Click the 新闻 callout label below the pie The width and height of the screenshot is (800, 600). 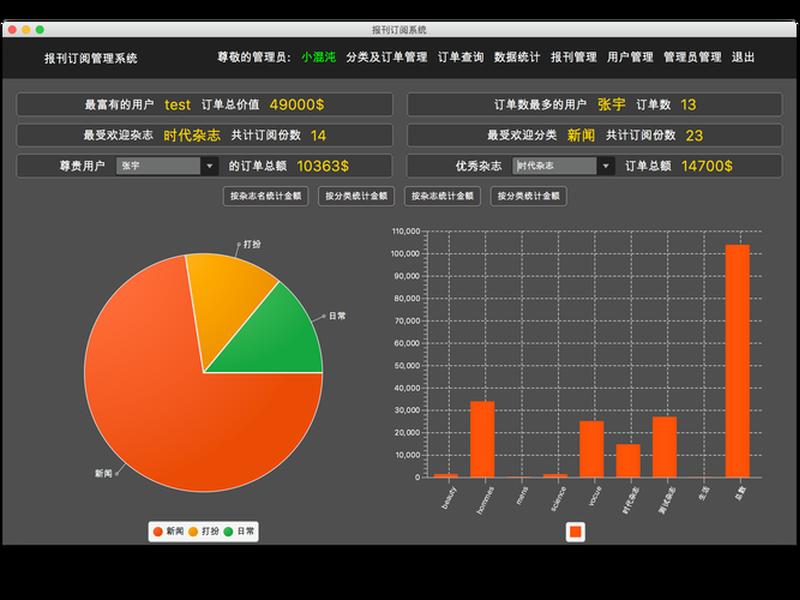(x=103, y=473)
